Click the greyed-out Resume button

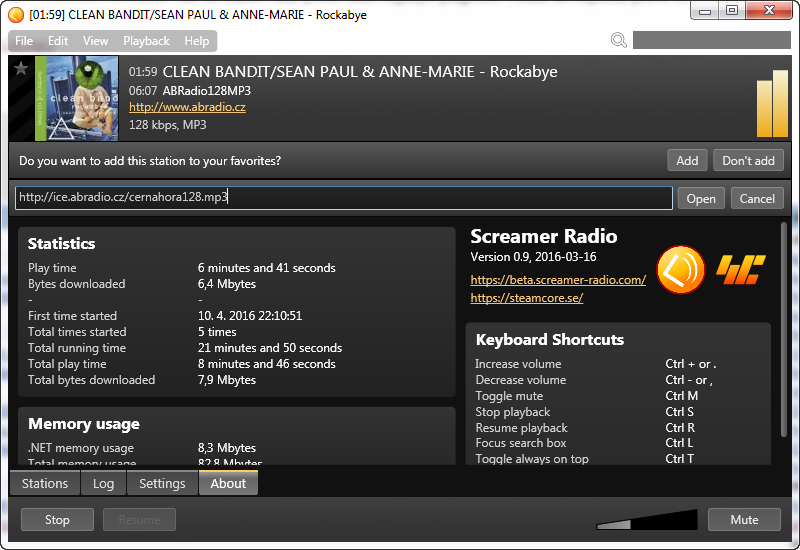point(139,520)
